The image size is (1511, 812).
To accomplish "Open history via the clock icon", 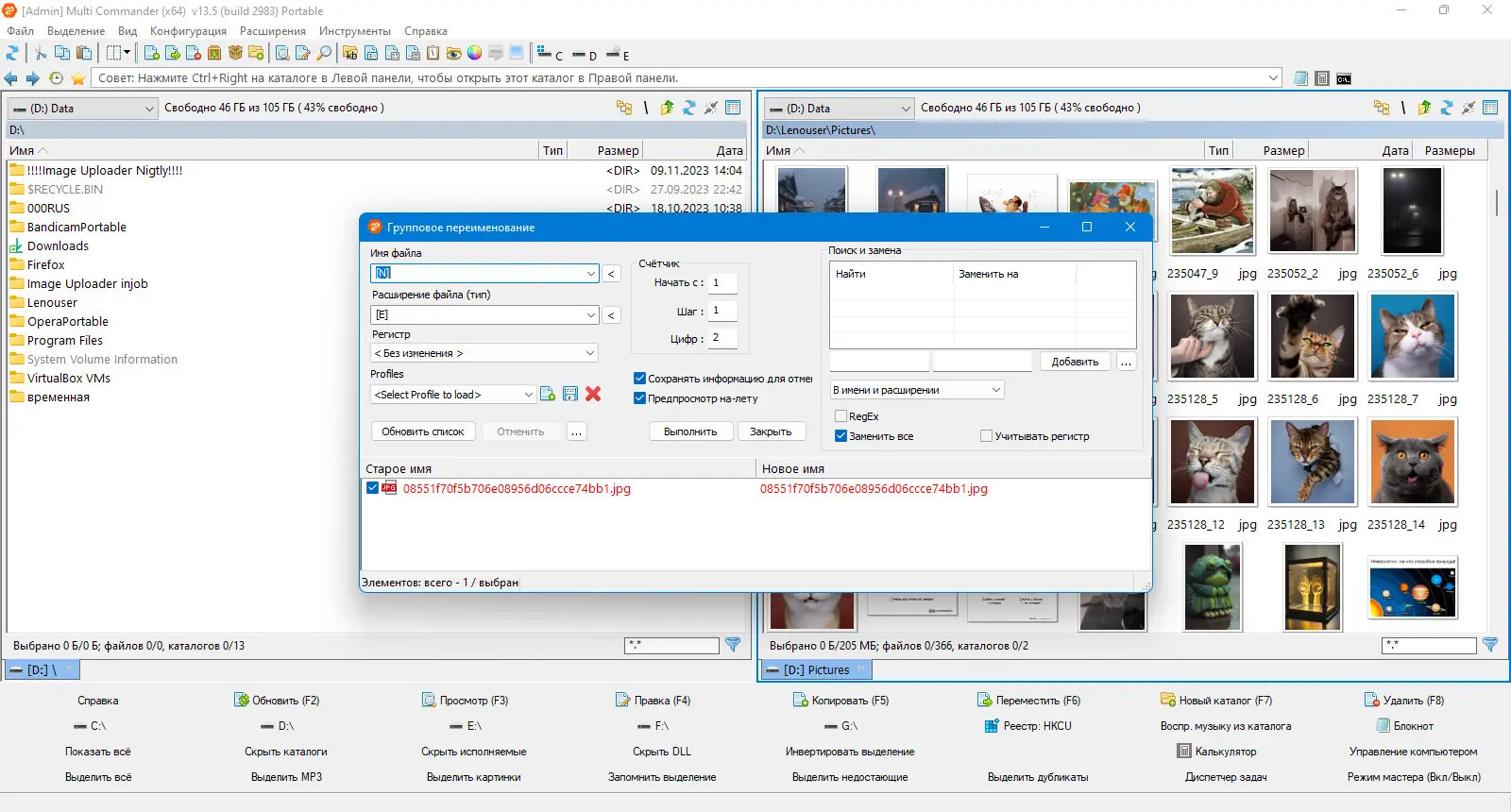I will pos(56,78).
